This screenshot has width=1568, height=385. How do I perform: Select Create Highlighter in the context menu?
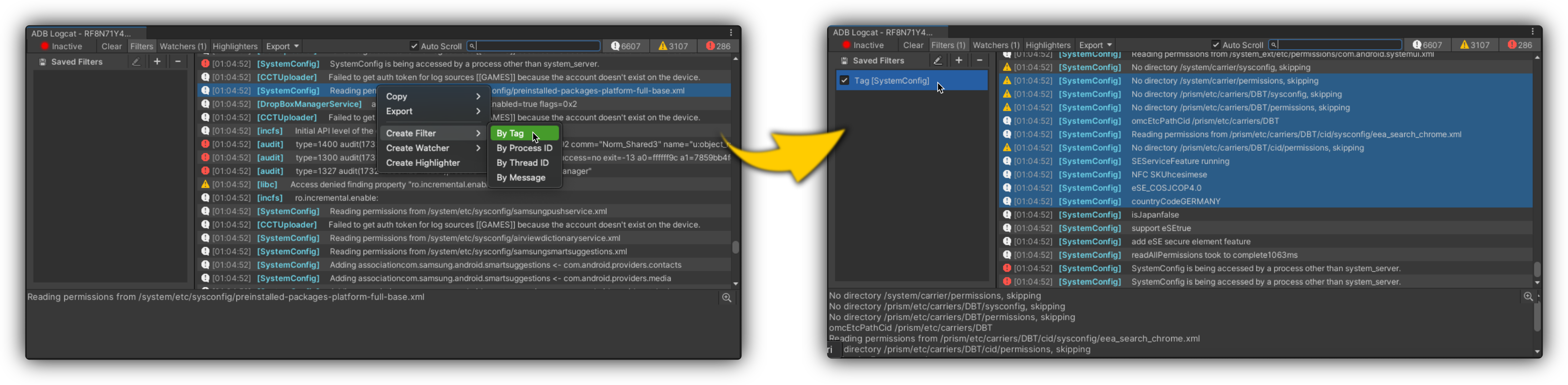(423, 162)
